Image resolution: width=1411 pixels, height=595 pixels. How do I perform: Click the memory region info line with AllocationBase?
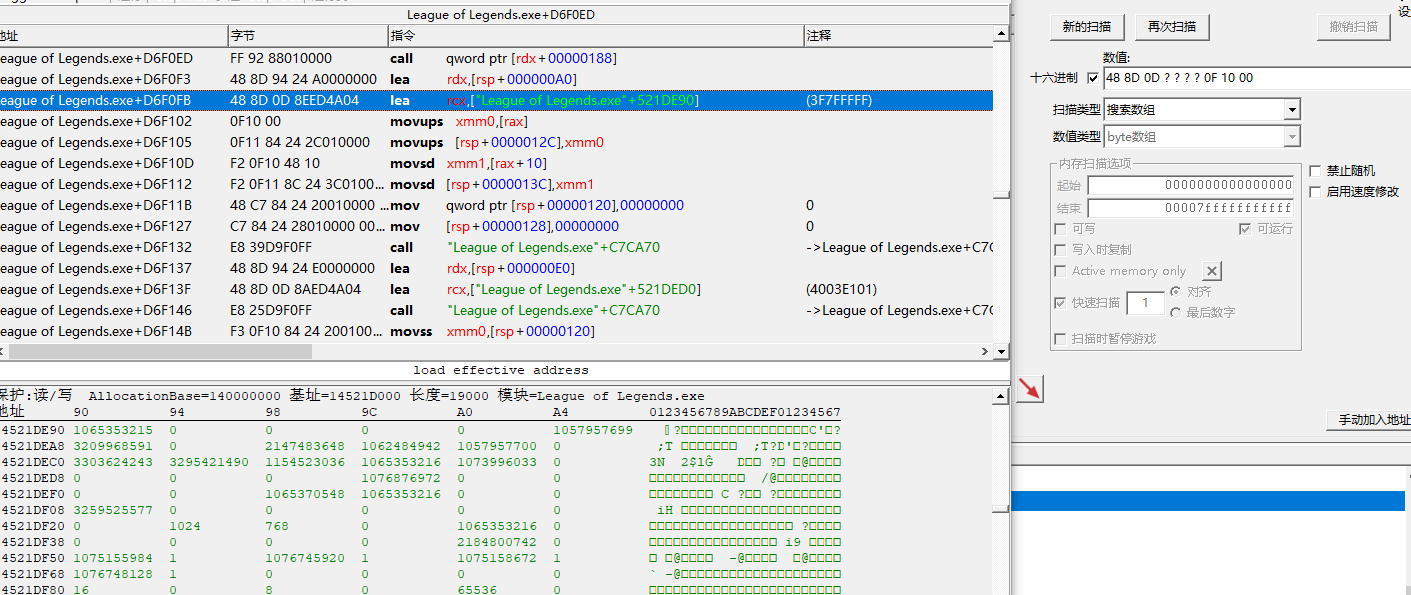coord(351,395)
